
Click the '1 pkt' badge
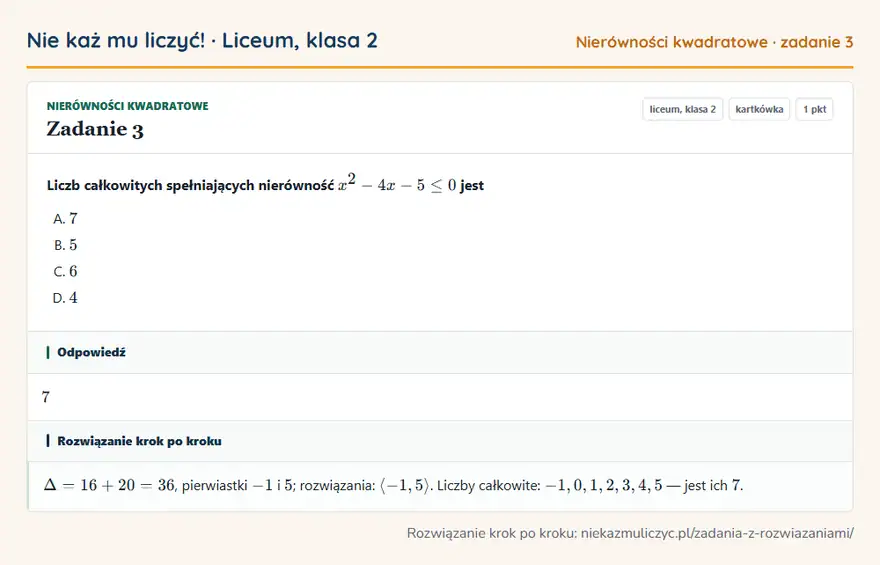click(x=814, y=109)
